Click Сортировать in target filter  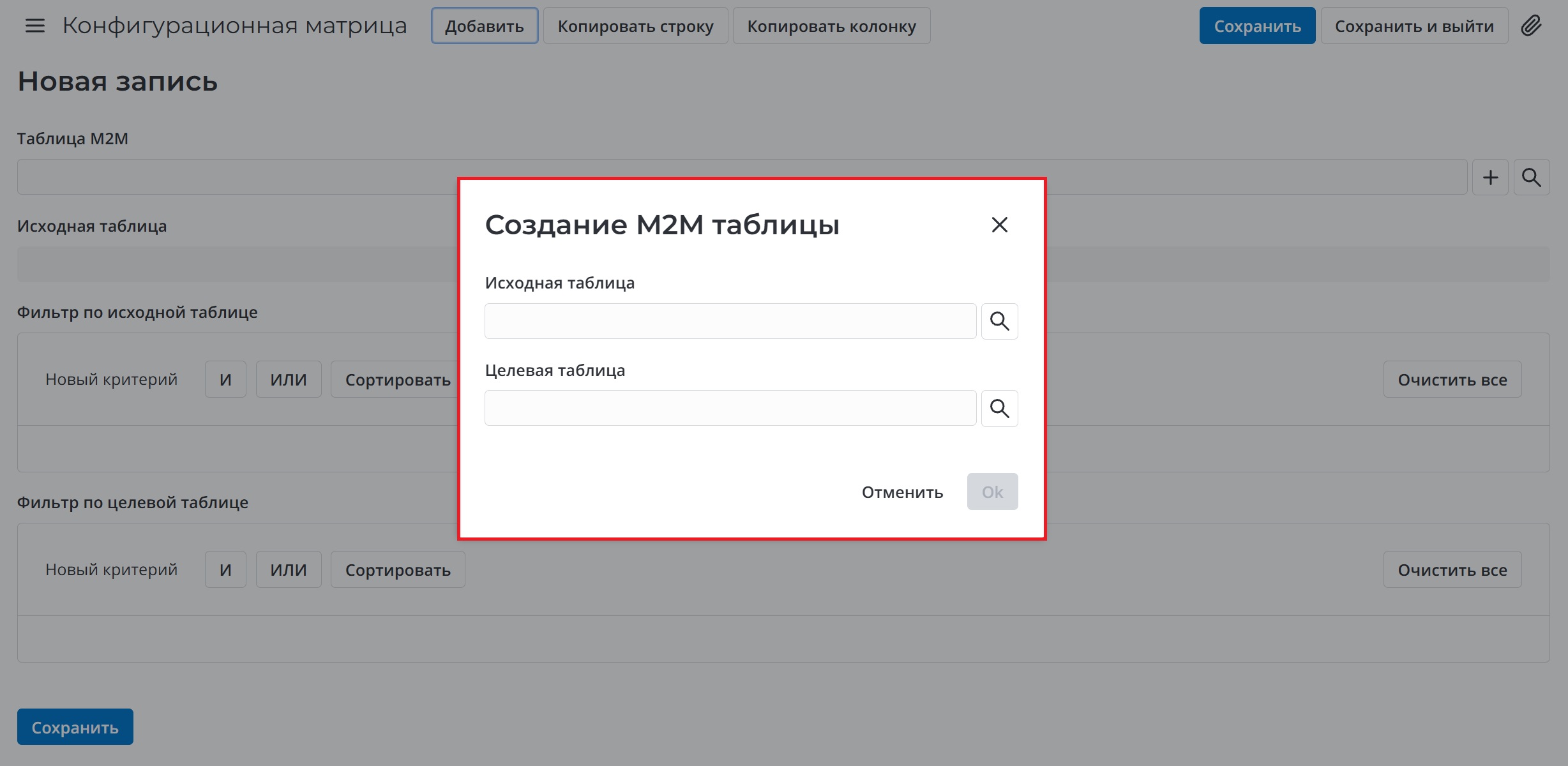[x=397, y=569]
